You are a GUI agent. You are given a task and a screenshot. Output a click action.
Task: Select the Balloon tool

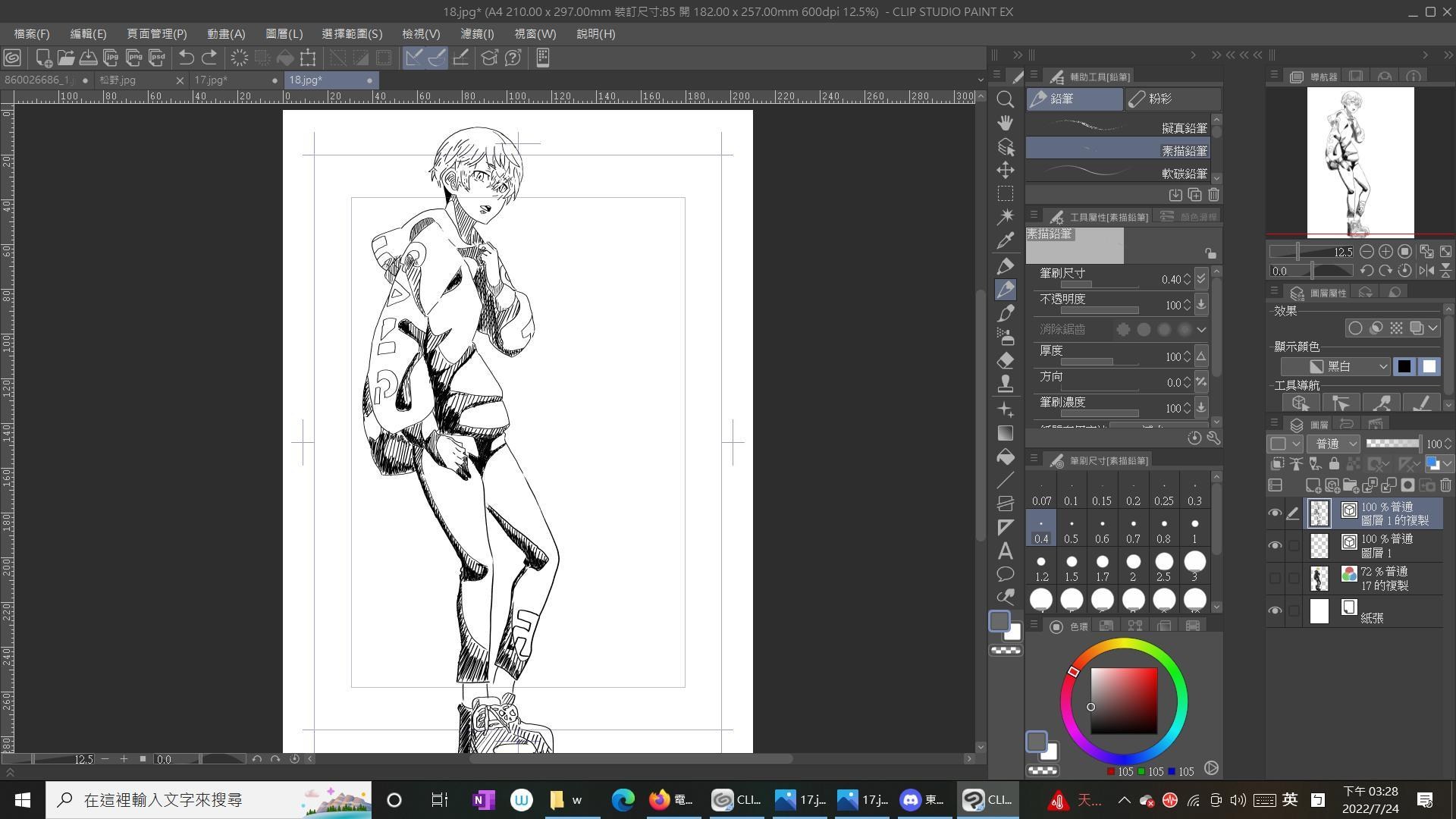(x=1006, y=574)
